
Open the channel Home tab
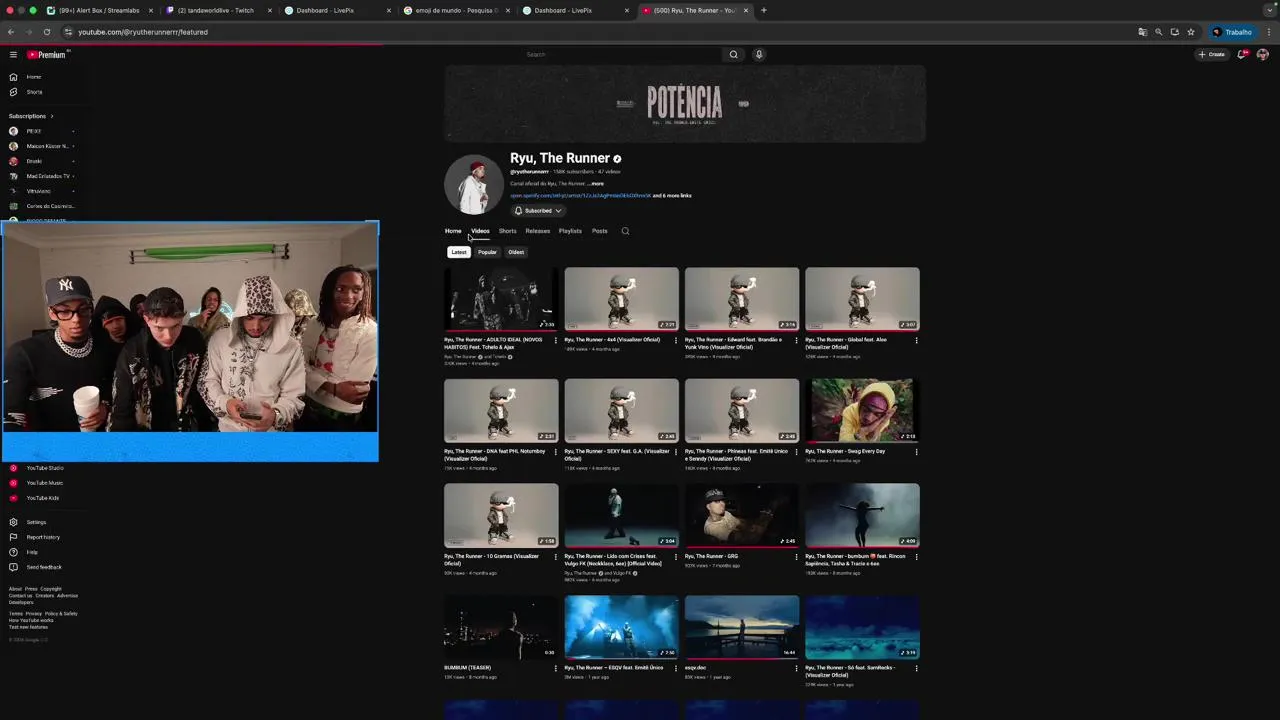pyautogui.click(x=453, y=231)
